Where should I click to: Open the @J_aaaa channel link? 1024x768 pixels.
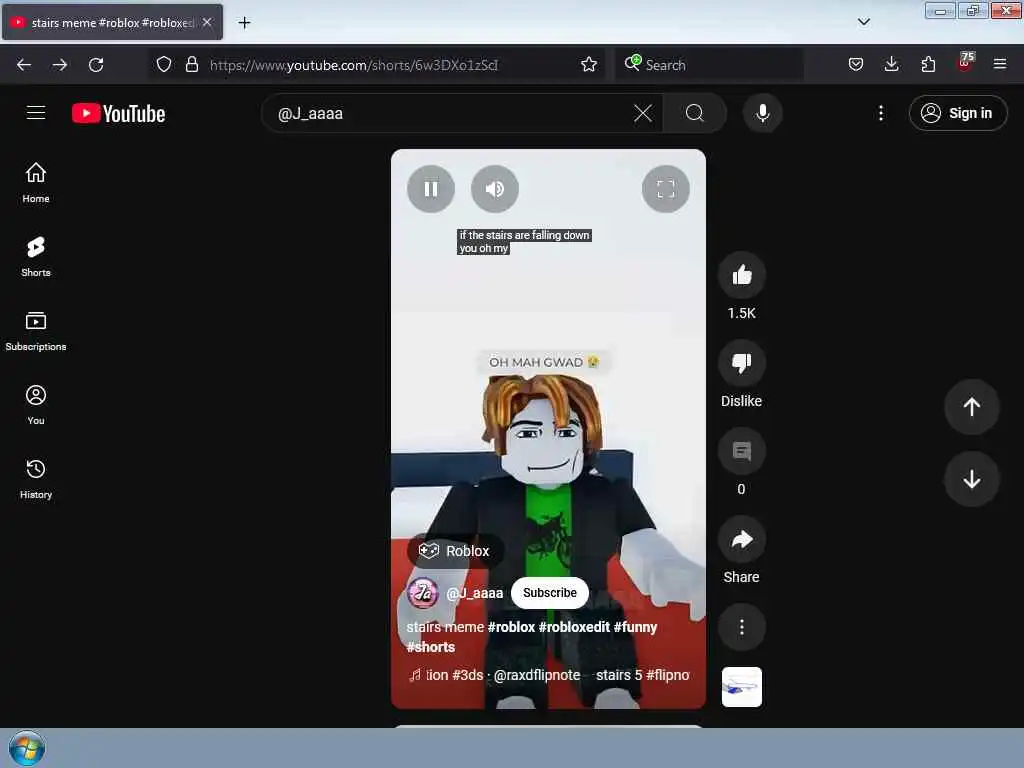[x=475, y=593]
